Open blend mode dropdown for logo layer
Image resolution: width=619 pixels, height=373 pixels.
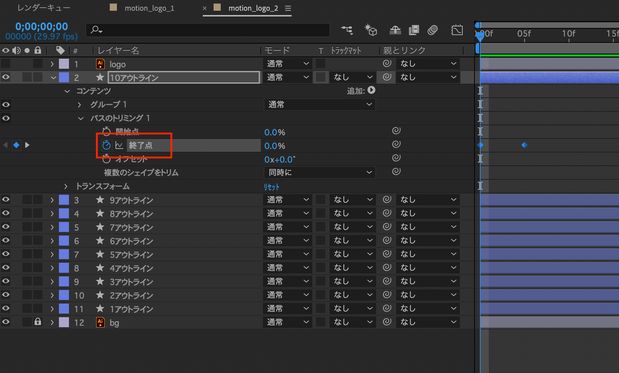(287, 64)
